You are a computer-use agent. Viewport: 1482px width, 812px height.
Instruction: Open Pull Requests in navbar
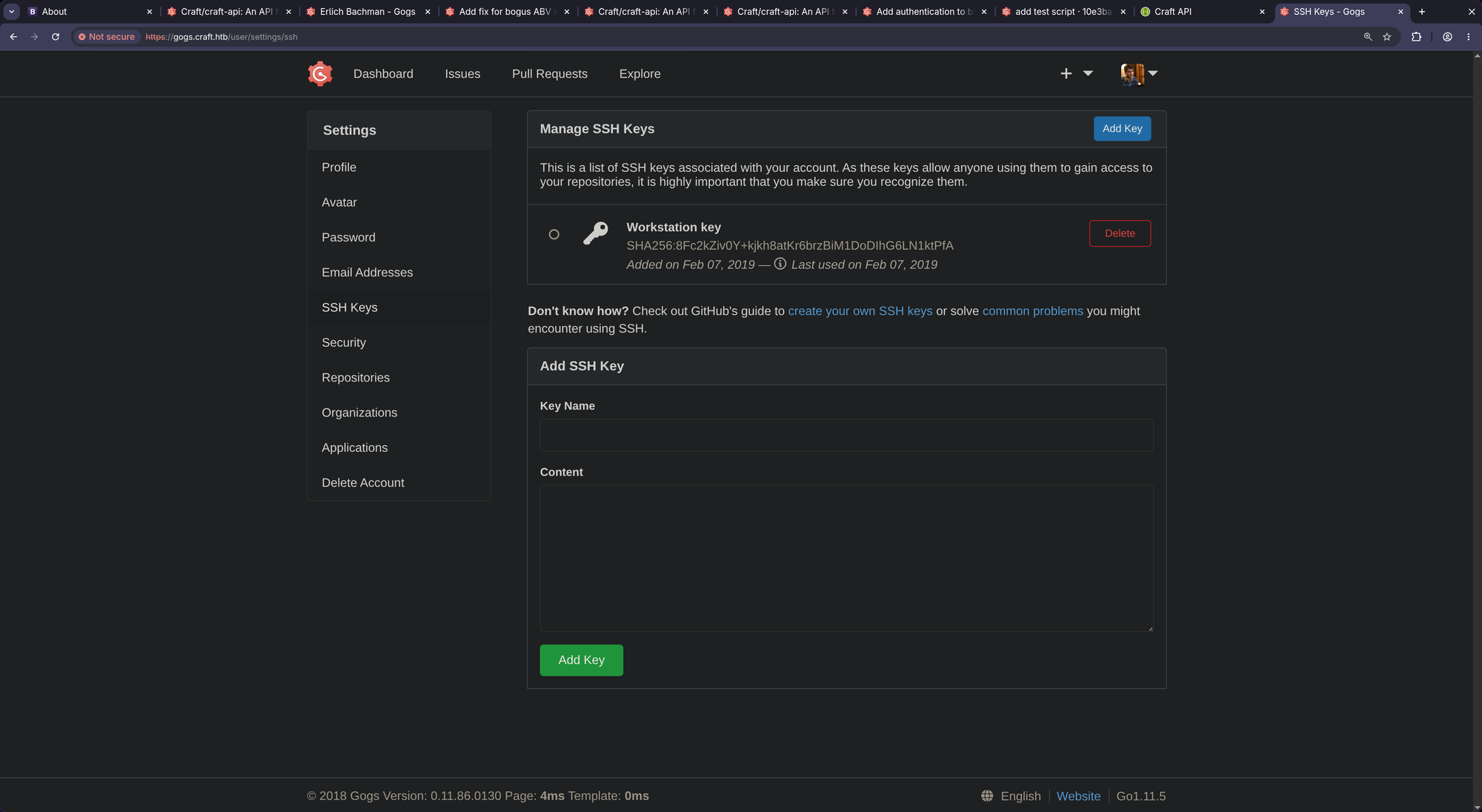click(550, 73)
